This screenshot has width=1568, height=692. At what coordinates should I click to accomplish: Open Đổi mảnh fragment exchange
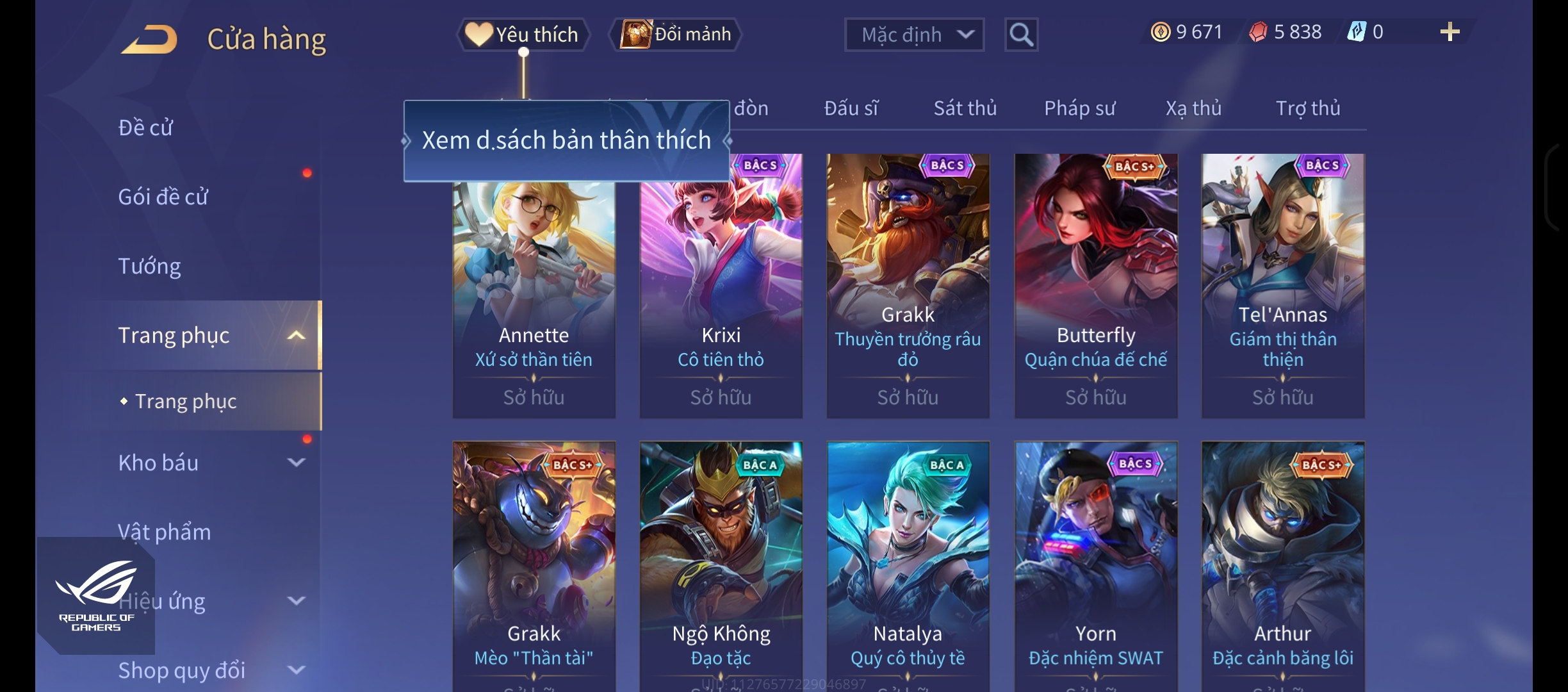tap(675, 35)
